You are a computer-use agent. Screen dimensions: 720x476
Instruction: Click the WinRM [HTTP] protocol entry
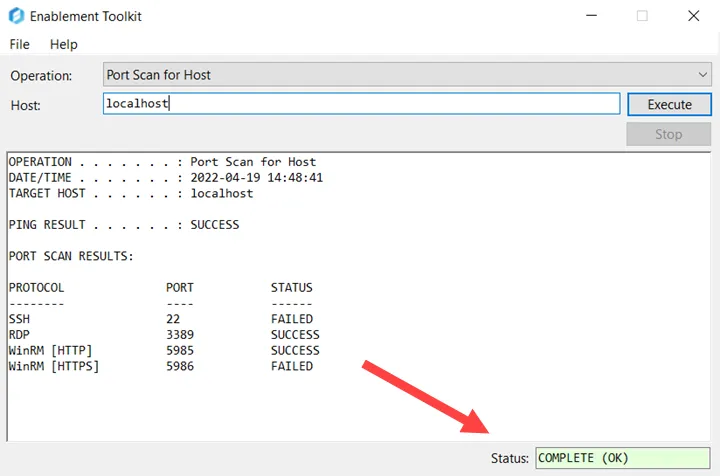click(51, 351)
